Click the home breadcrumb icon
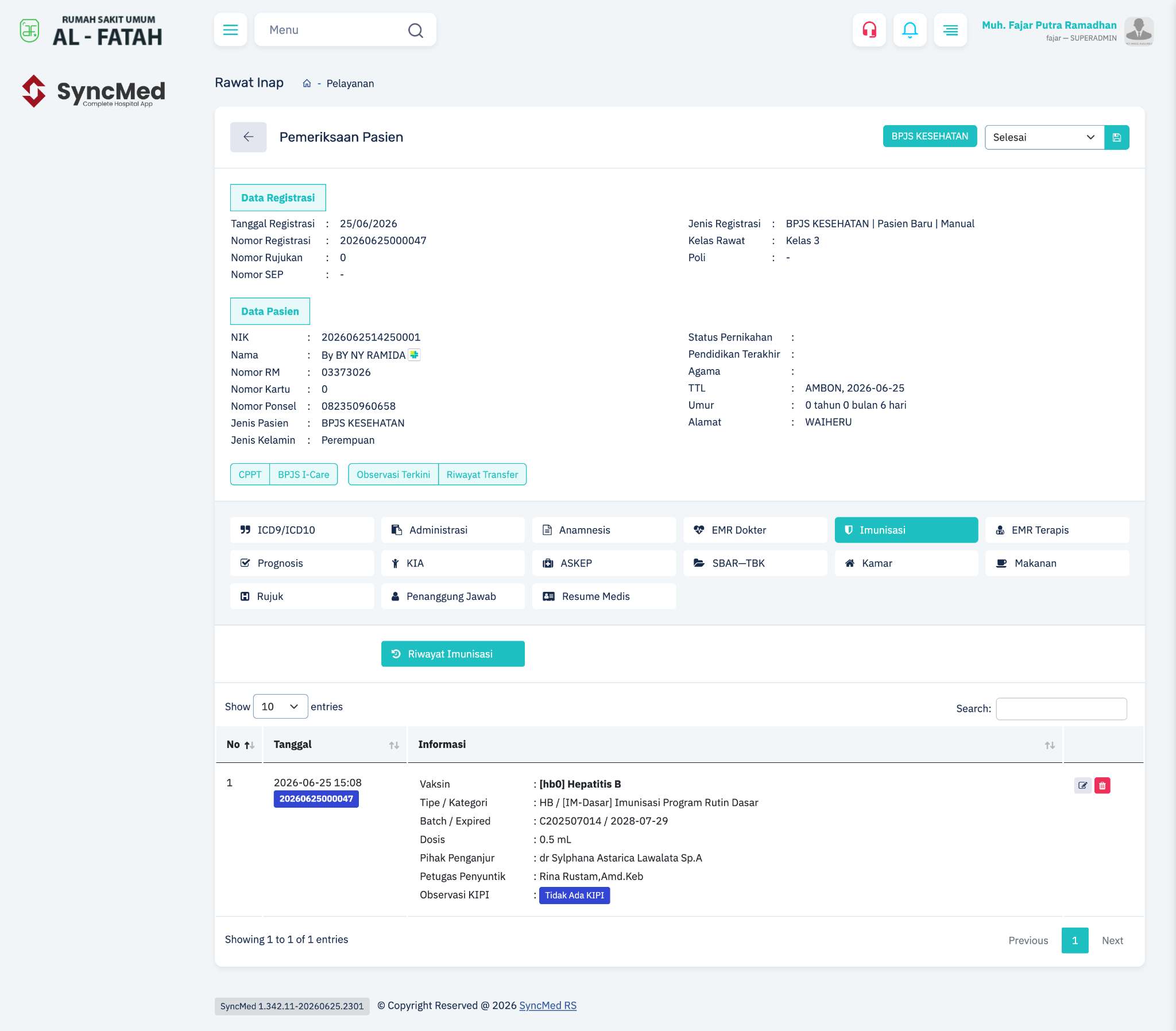Screen dimensions: 1176x1031 [307, 83]
